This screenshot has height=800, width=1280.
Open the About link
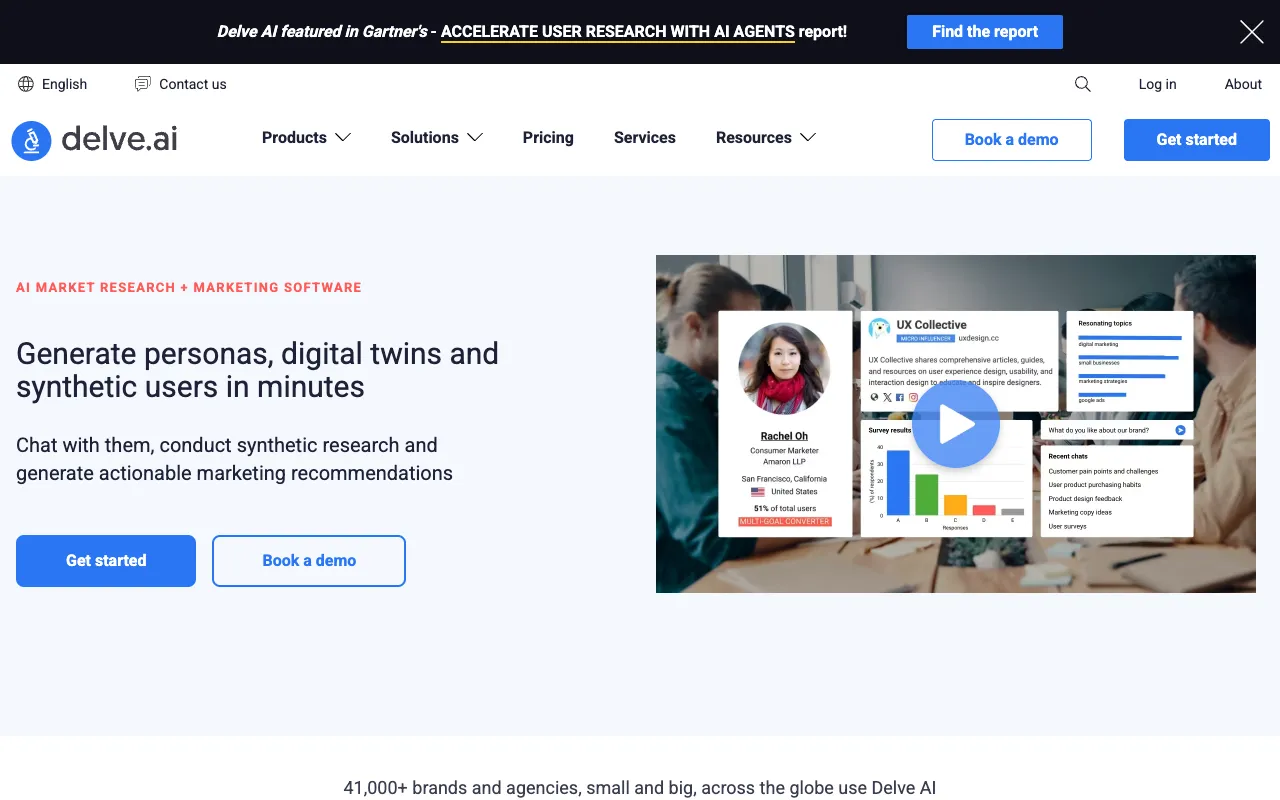pos(1243,84)
